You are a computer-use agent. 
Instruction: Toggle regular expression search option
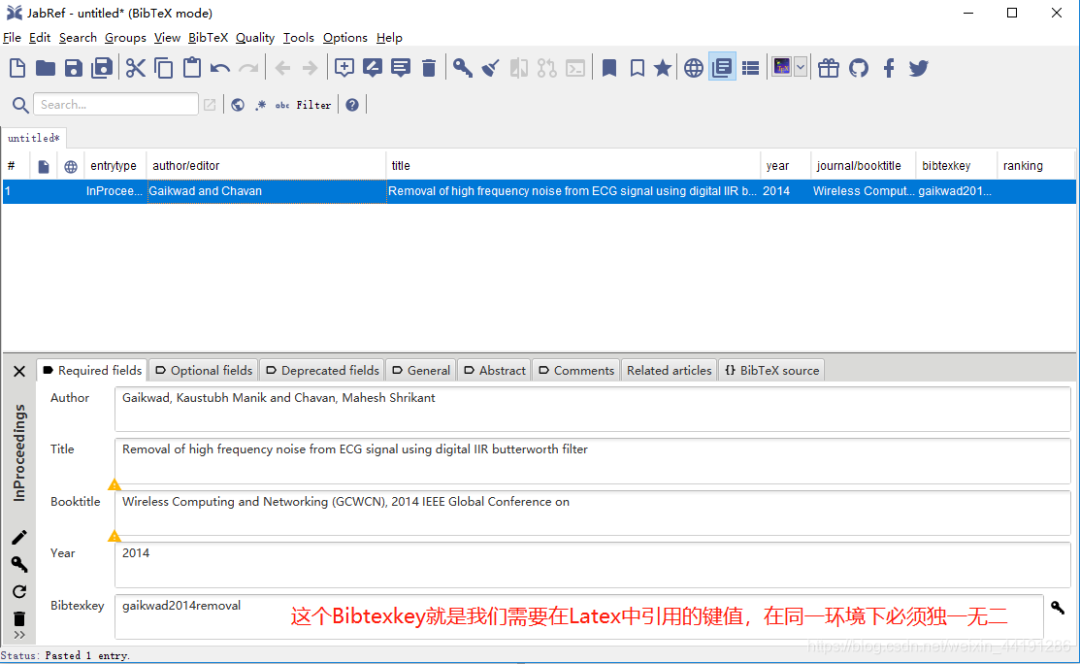click(260, 105)
